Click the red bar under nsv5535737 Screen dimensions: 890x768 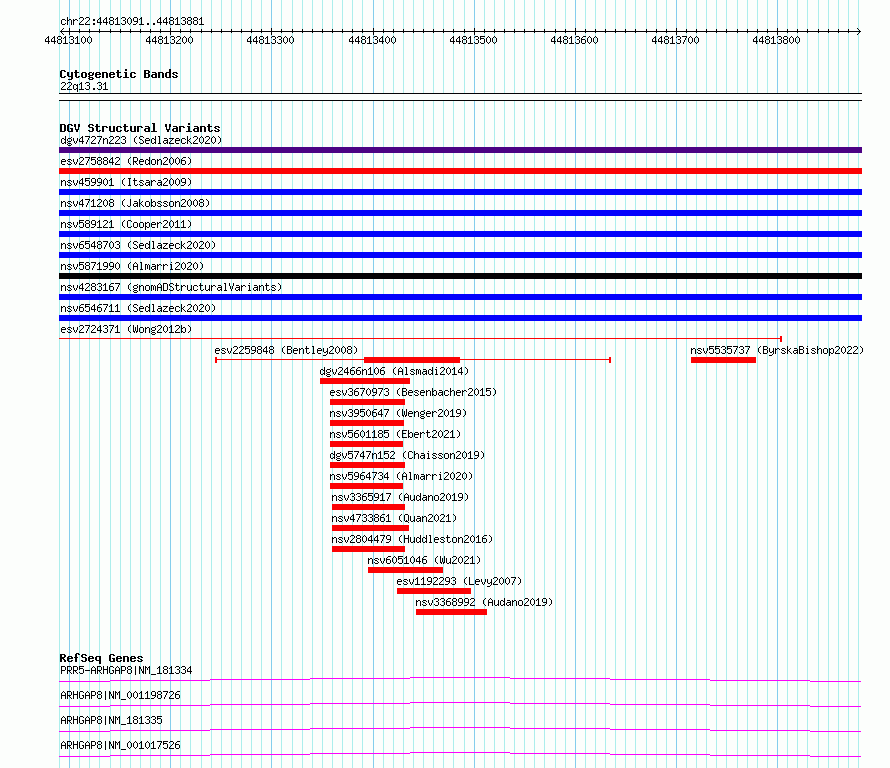pyautogui.click(x=723, y=360)
